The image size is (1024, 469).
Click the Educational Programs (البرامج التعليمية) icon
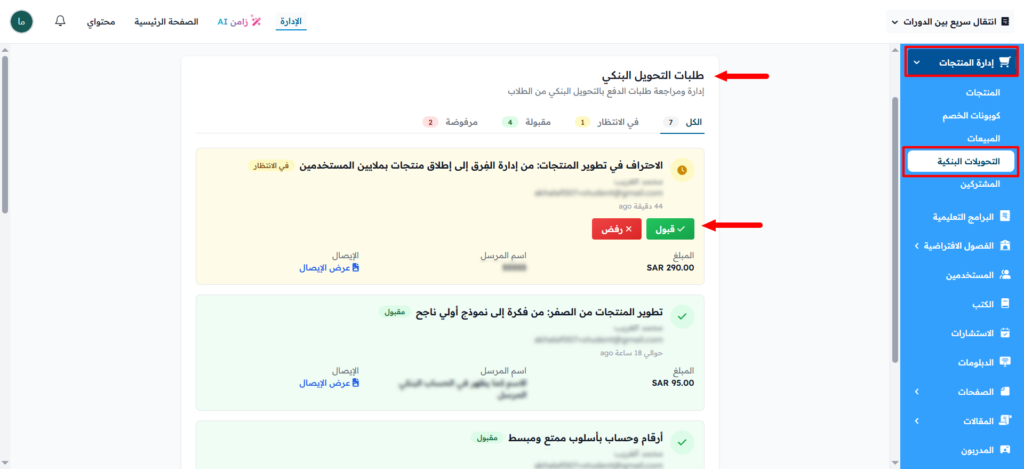pyautogui.click(x=1005, y=215)
